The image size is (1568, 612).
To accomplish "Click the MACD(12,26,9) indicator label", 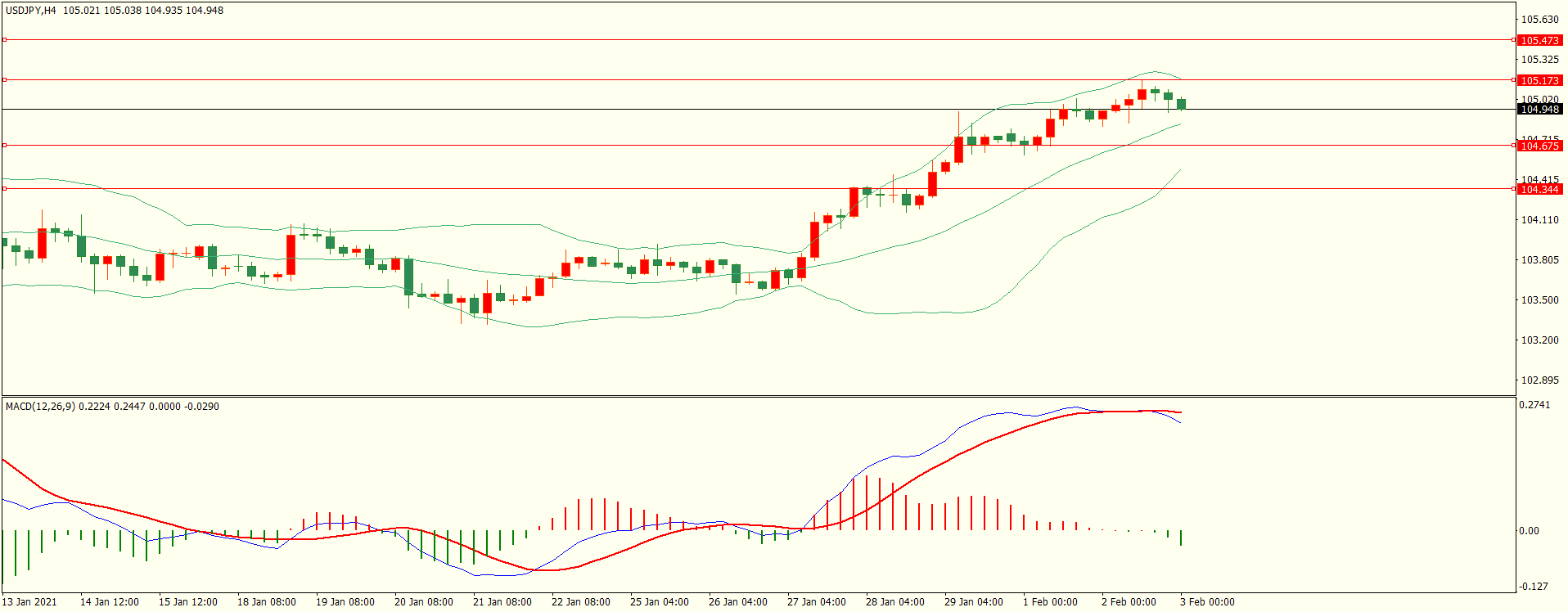I will click(x=40, y=407).
